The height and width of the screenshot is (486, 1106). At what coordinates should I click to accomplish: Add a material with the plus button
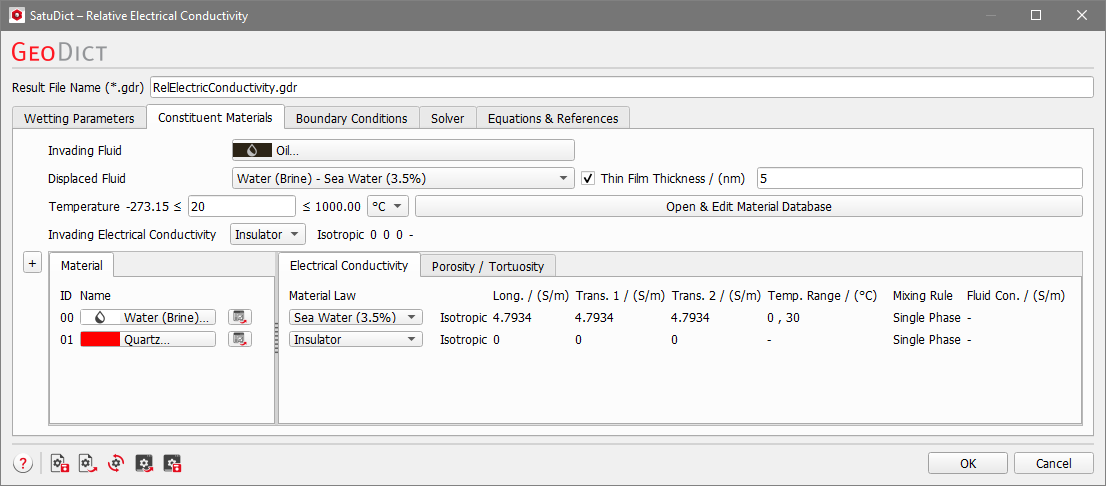(32, 262)
